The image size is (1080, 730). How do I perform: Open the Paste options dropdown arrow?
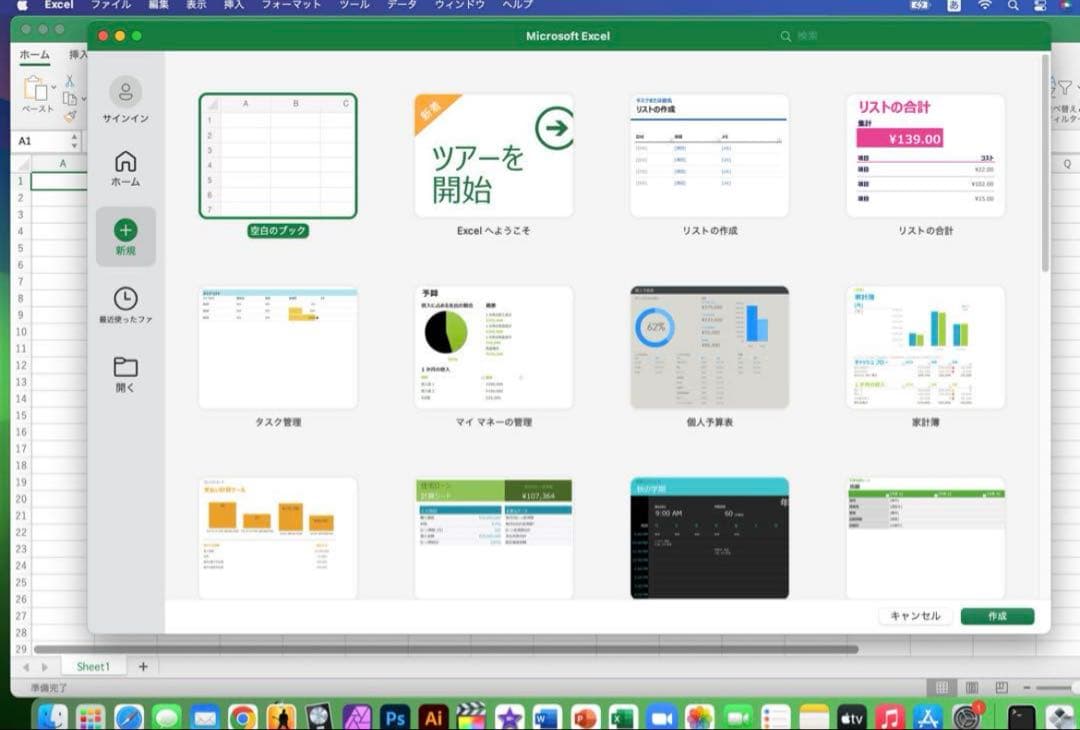coord(53,87)
